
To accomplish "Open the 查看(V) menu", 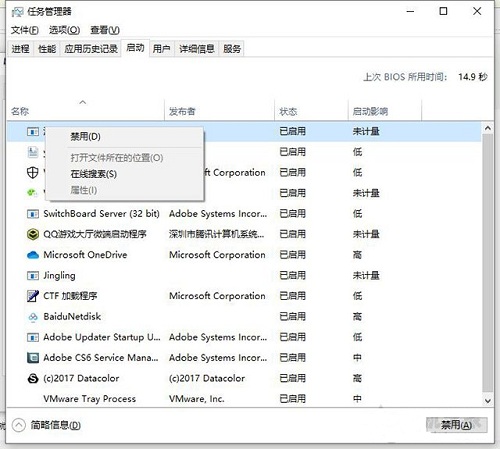I will (105, 30).
